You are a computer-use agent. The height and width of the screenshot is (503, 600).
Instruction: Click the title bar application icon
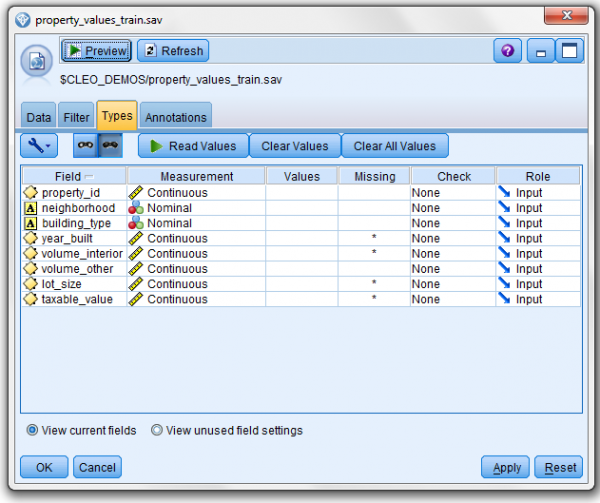click(x=23, y=20)
